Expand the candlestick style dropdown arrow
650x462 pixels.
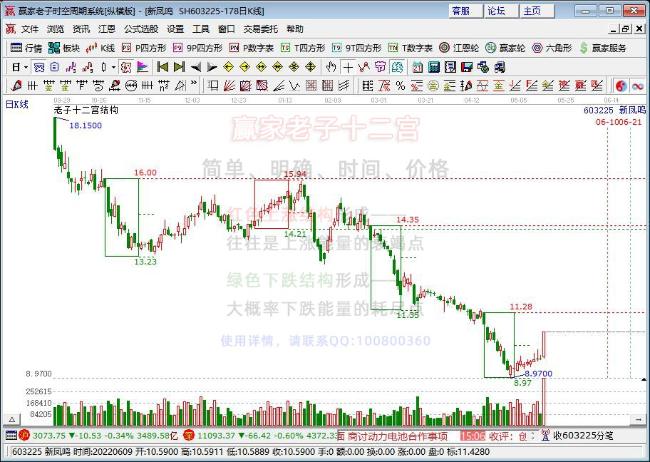click(113, 67)
